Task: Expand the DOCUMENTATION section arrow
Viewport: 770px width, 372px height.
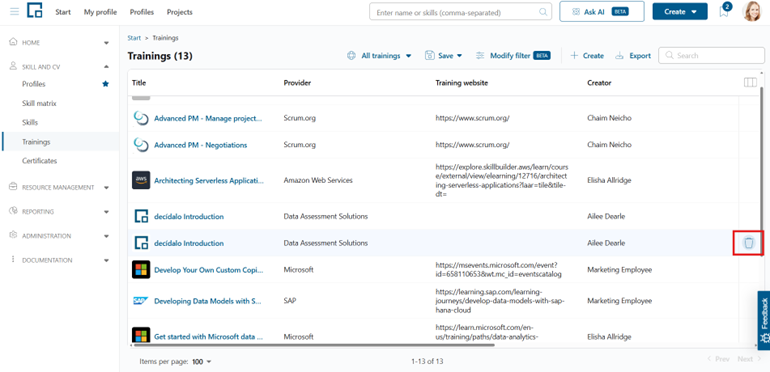Action: (107, 261)
